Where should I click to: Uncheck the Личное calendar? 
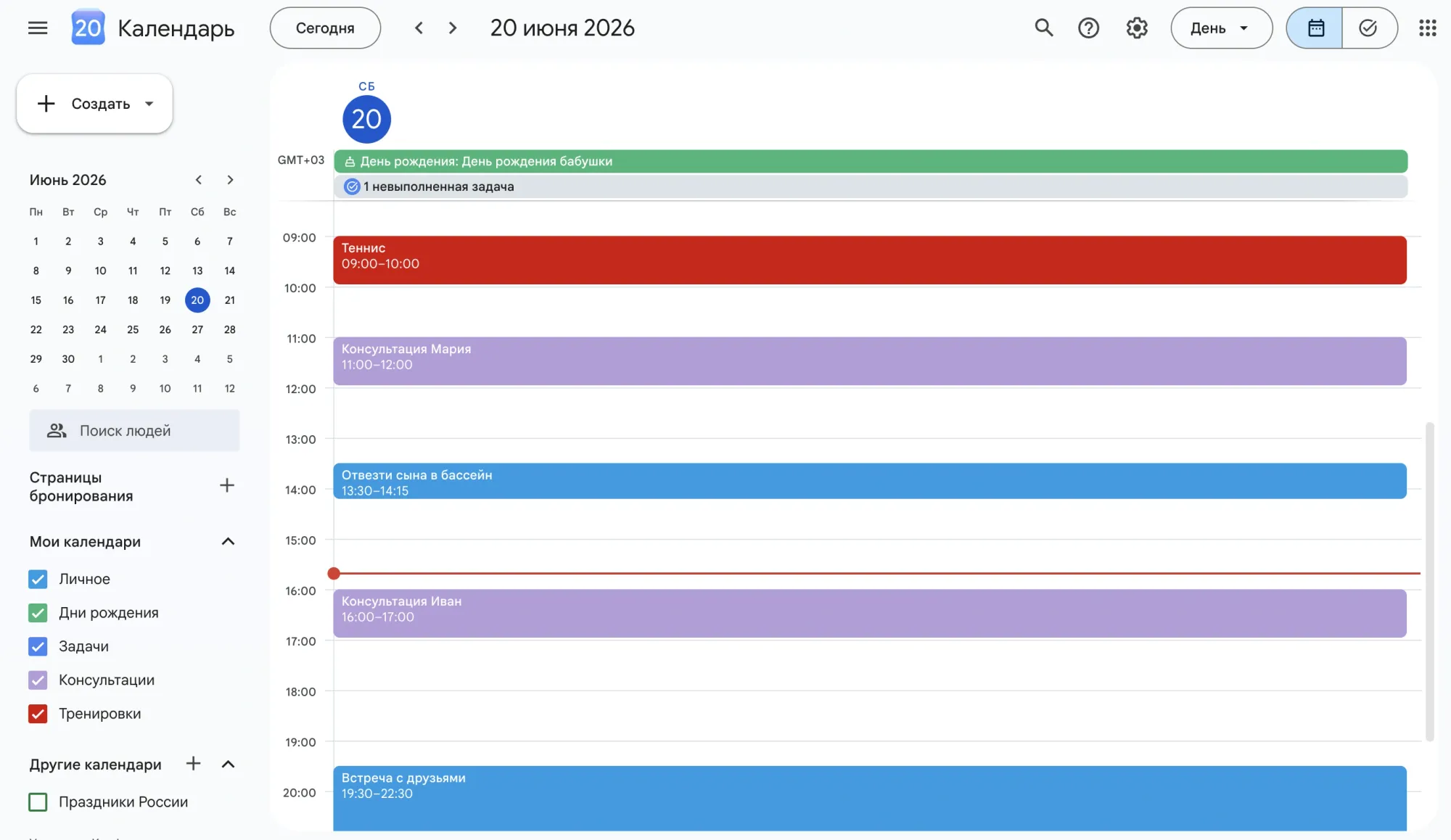(38, 579)
